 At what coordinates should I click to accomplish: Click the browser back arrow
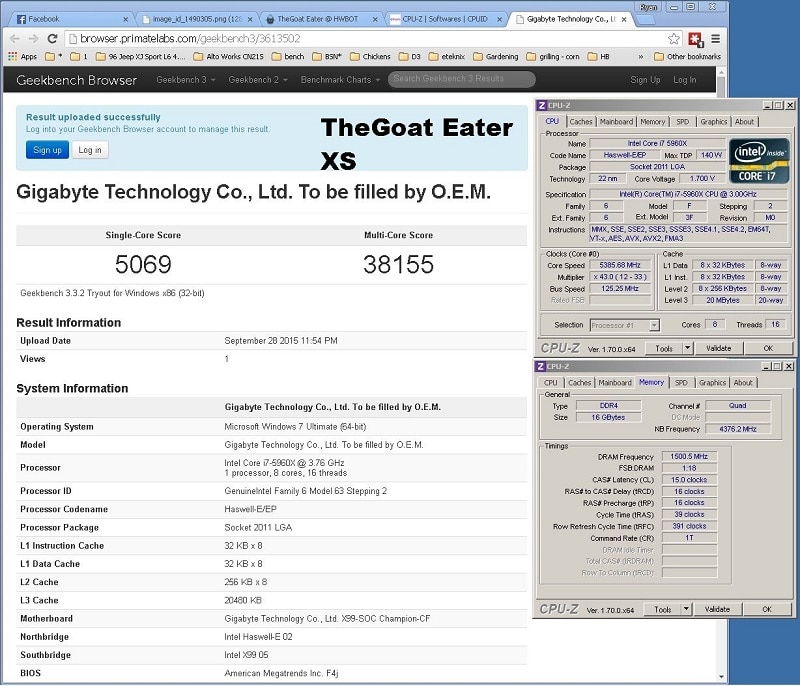(15, 39)
